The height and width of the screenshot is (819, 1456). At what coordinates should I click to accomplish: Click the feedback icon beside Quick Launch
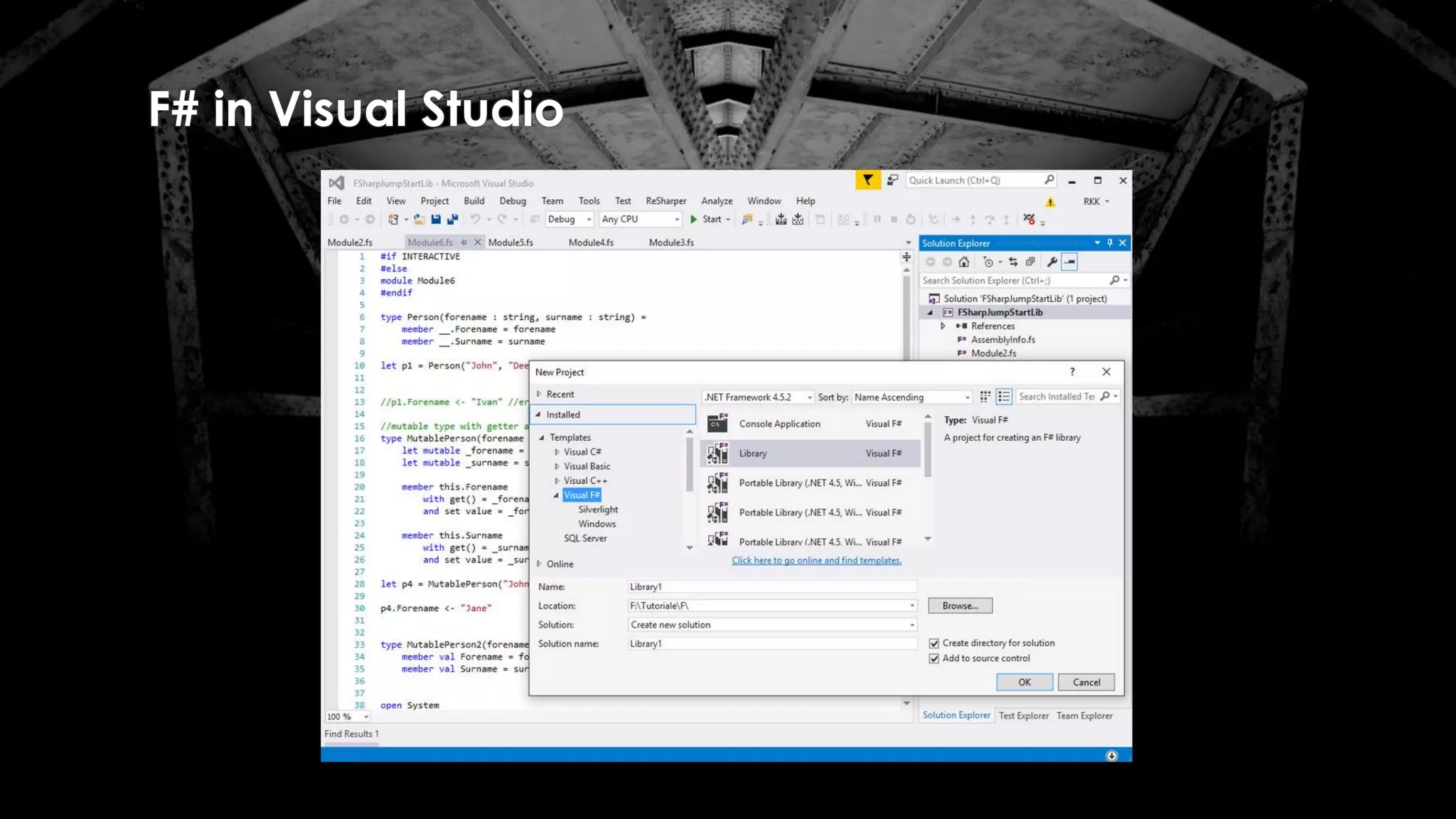tap(892, 181)
